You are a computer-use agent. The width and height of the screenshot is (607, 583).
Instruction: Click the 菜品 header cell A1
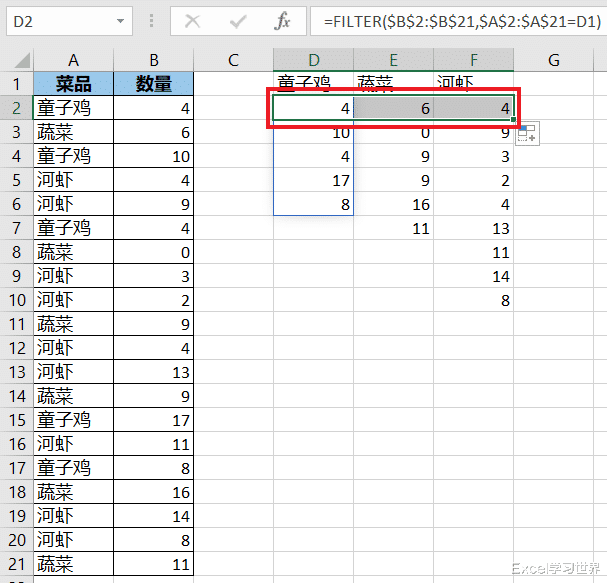74,84
